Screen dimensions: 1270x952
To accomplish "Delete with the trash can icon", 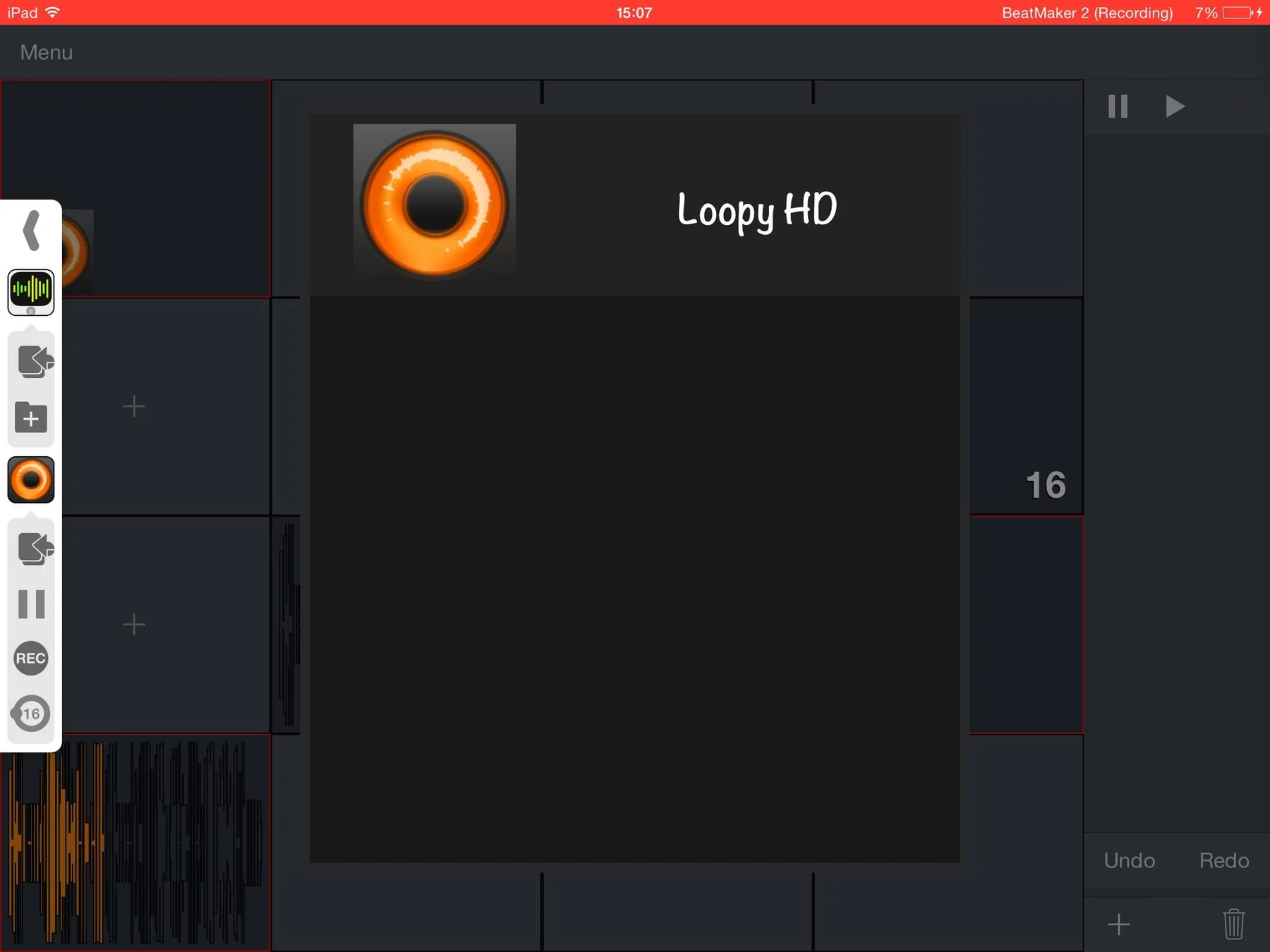I will tap(1233, 924).
